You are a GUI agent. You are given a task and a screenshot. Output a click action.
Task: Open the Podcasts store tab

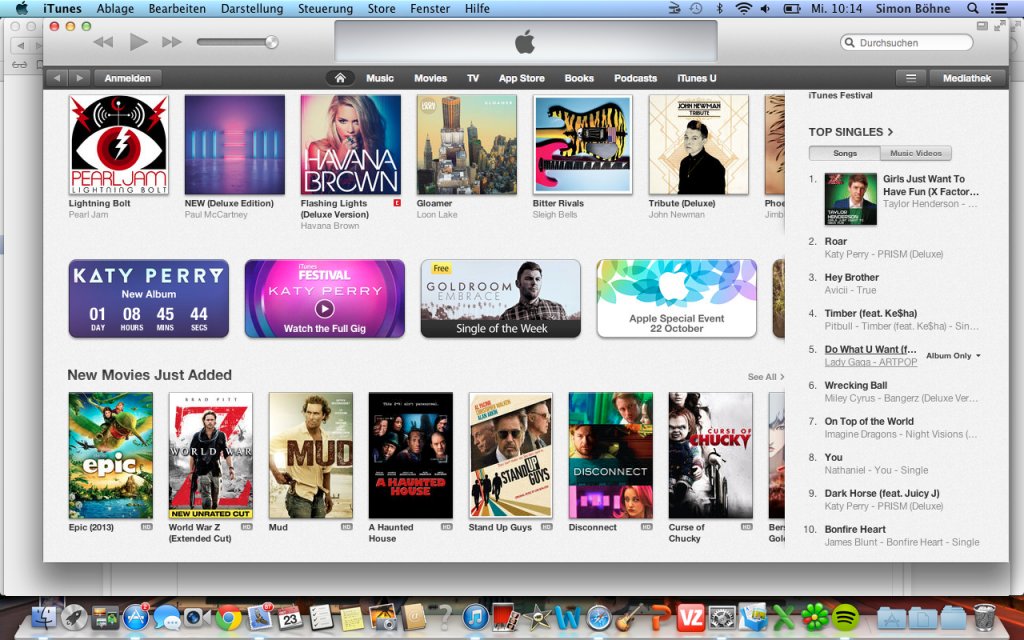click(x=635, y=78)
